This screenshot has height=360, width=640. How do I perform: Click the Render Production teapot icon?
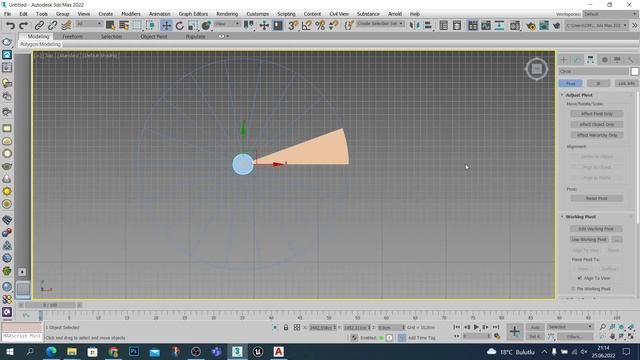[557, 26]
